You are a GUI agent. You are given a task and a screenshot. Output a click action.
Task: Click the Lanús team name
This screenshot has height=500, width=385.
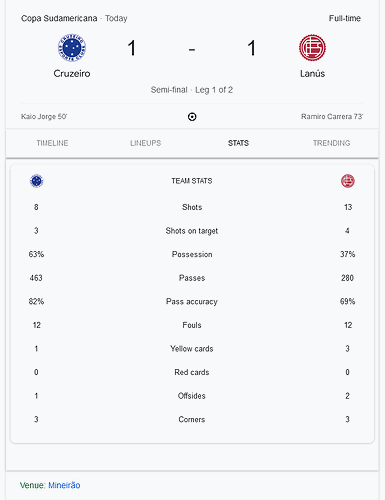point(312,73)
